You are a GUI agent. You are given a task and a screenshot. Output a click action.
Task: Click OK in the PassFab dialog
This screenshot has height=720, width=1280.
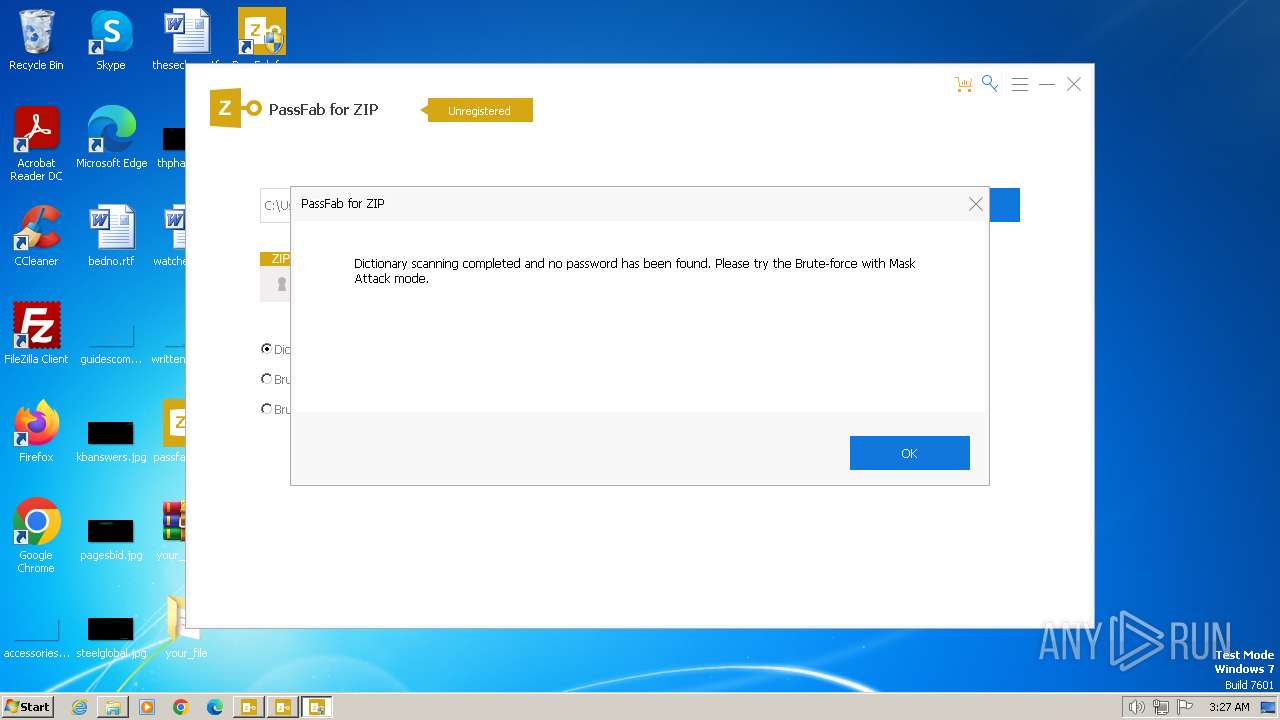909,453
